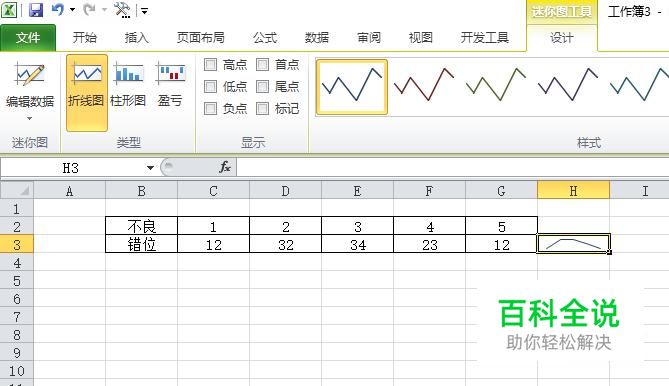Choose the 折线图 sparkline type
Viewport: 669px width, 386px height.
click(87, 93)
